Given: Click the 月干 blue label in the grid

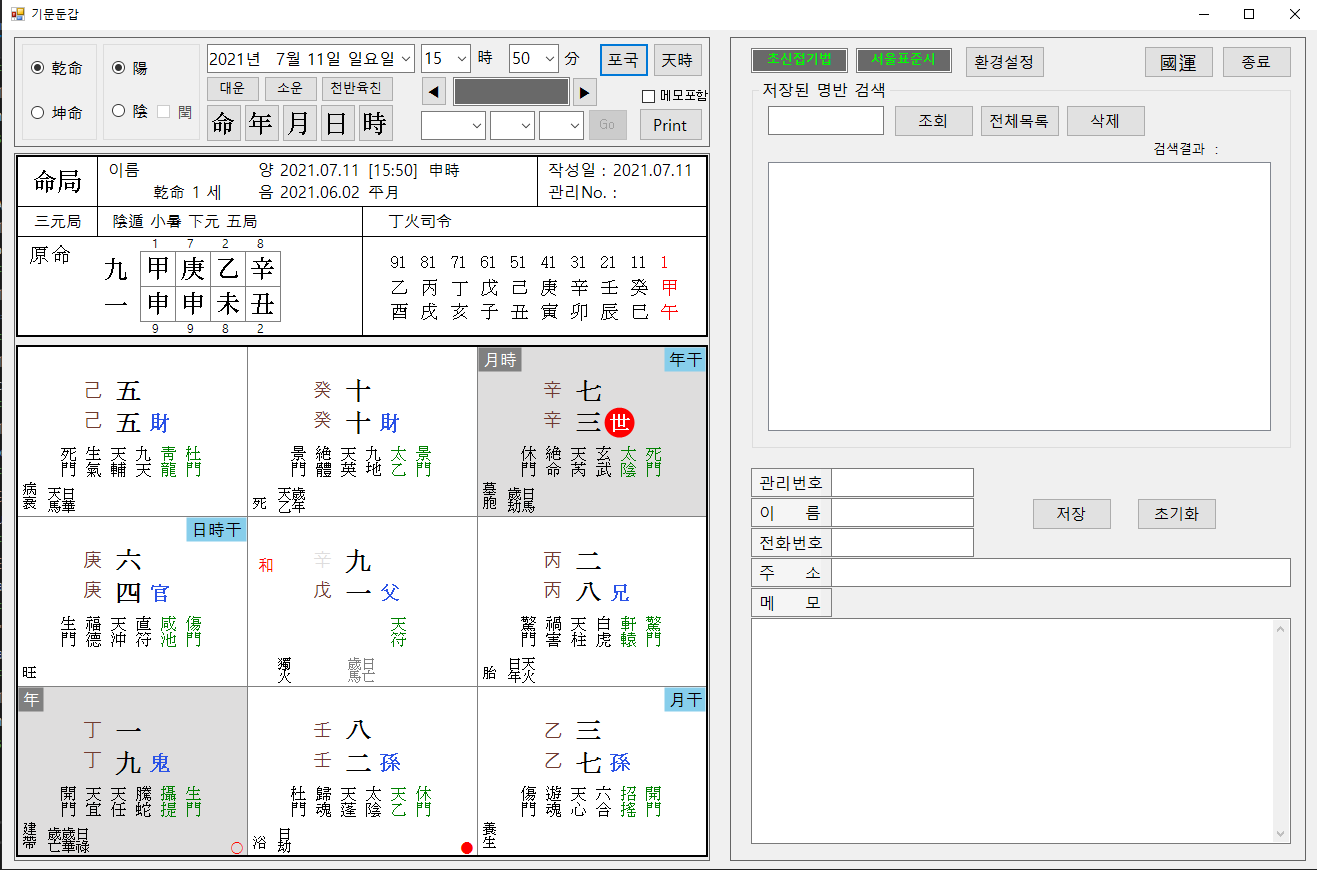Looking at the screenshot, I should pyautogui.click(x=685, y=700).
